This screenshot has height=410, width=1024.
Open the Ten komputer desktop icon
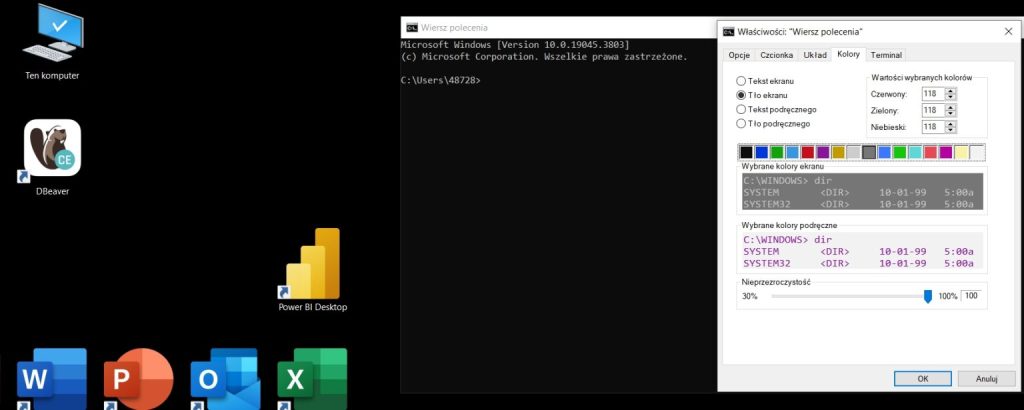[x=52, y=42]
